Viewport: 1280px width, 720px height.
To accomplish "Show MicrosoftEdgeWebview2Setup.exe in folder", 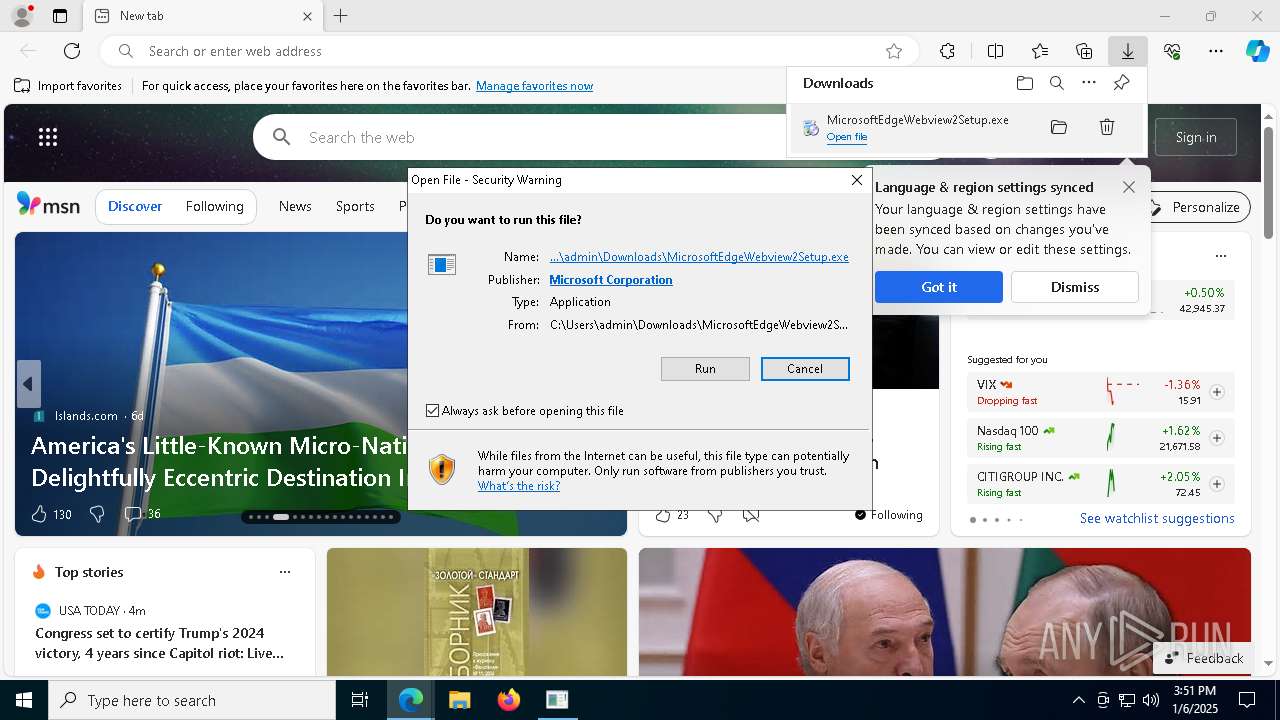I will pyautogui.click(x=1059, y=127).
